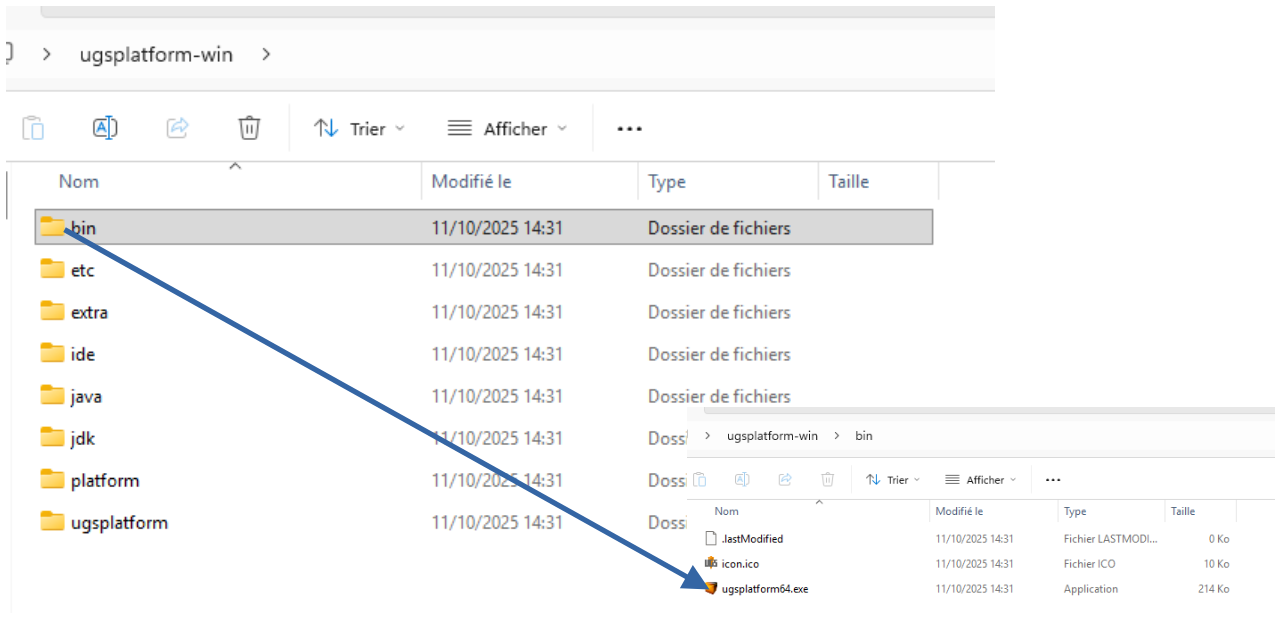
Task: Open the Afficher view dropdown in large window
Action: [507, 129]
